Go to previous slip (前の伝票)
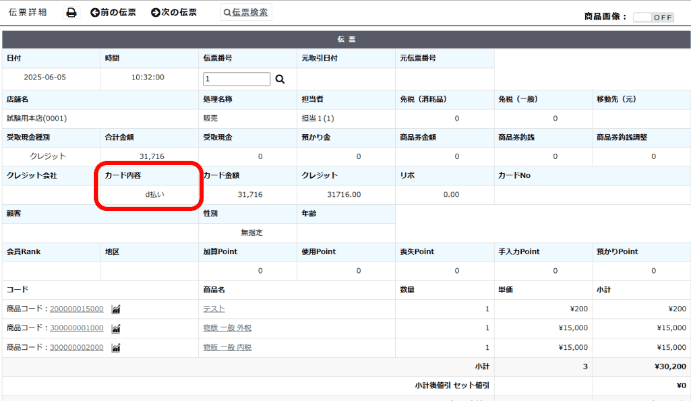The height and width of the screenshot is (401, 691). coord(113,13)
